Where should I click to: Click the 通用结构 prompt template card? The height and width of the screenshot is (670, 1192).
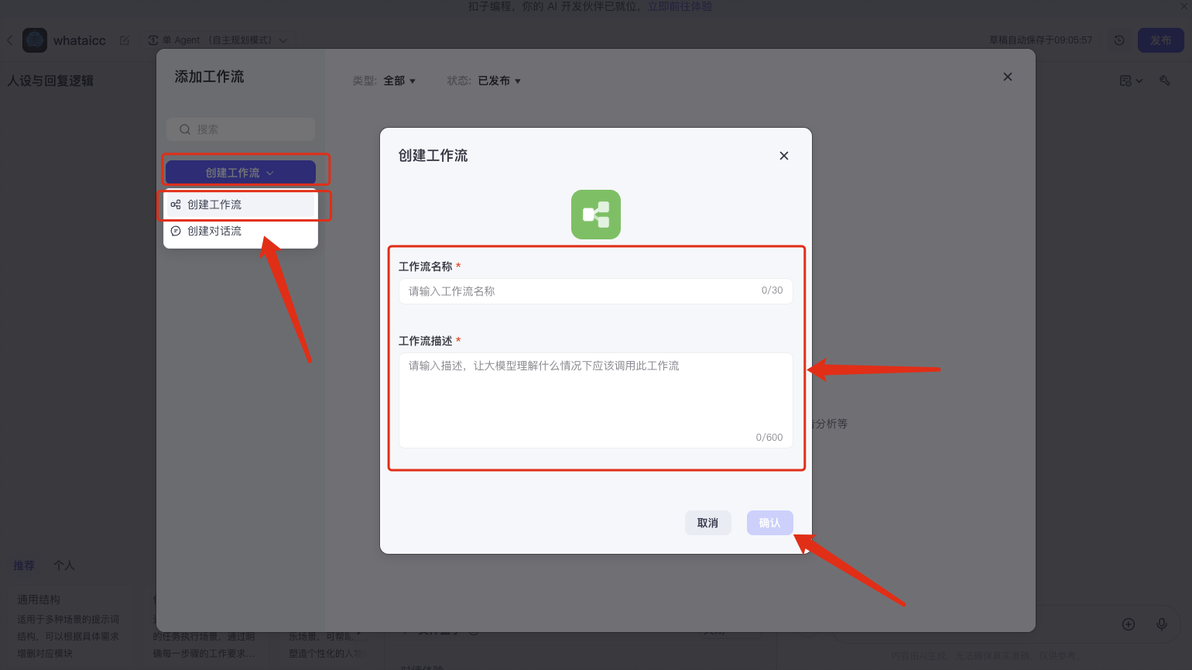(x=68, y=625)
